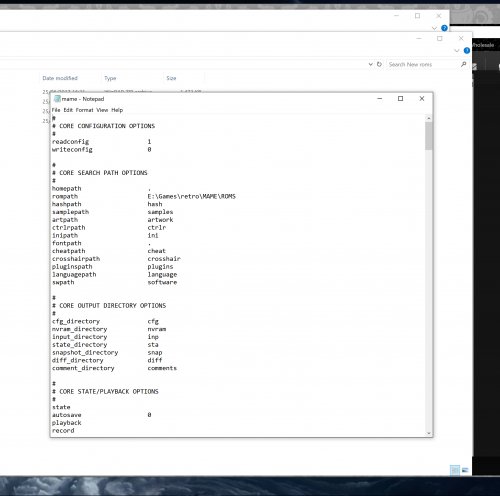Click the 'artpath' entry
Viewport: 500px width, 496px height.
coord(65,220)
